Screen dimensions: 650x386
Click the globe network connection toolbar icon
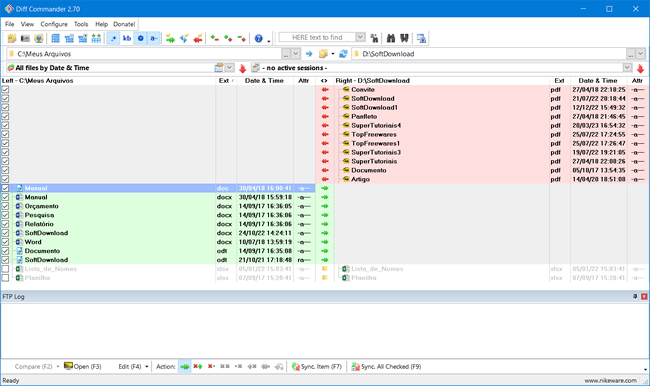pos(39,39)
